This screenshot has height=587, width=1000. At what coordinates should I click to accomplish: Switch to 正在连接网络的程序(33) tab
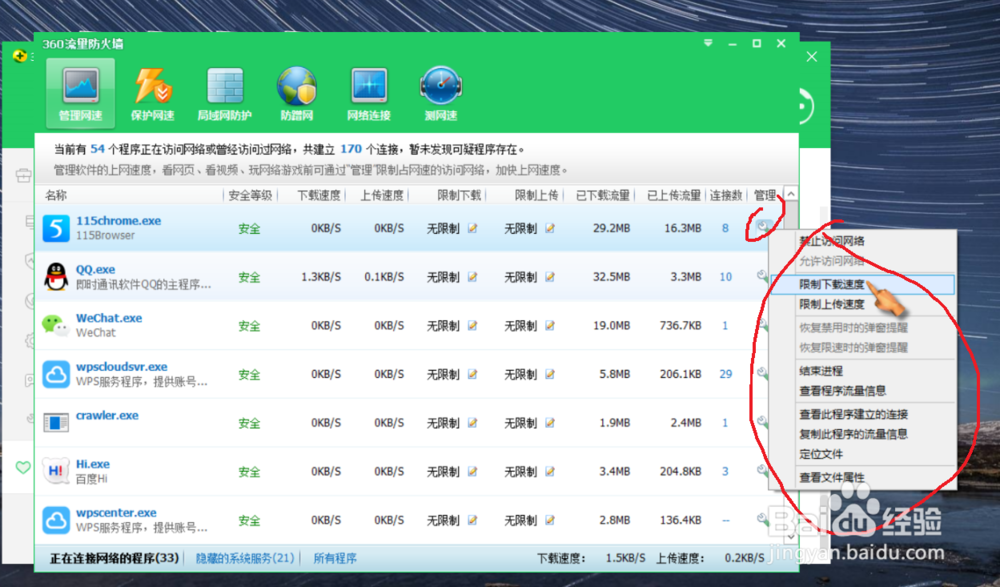point(114,558)
